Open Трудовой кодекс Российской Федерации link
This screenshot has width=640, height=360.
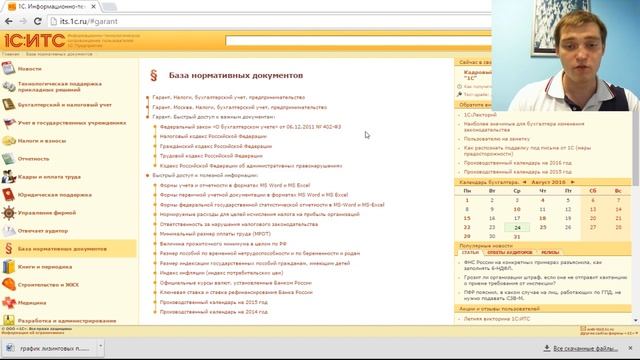[x=211, y=156]
